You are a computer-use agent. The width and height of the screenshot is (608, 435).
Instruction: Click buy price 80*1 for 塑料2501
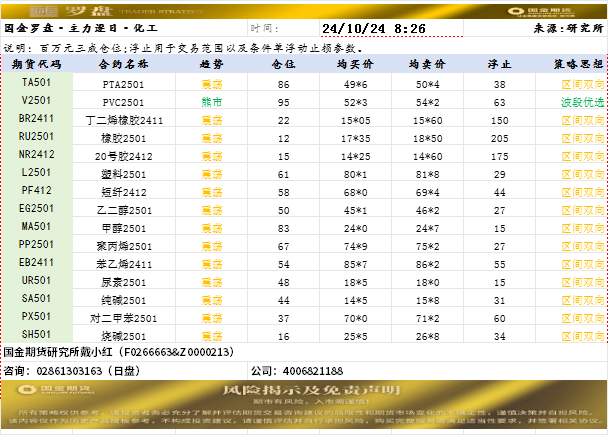click(355, 174)
